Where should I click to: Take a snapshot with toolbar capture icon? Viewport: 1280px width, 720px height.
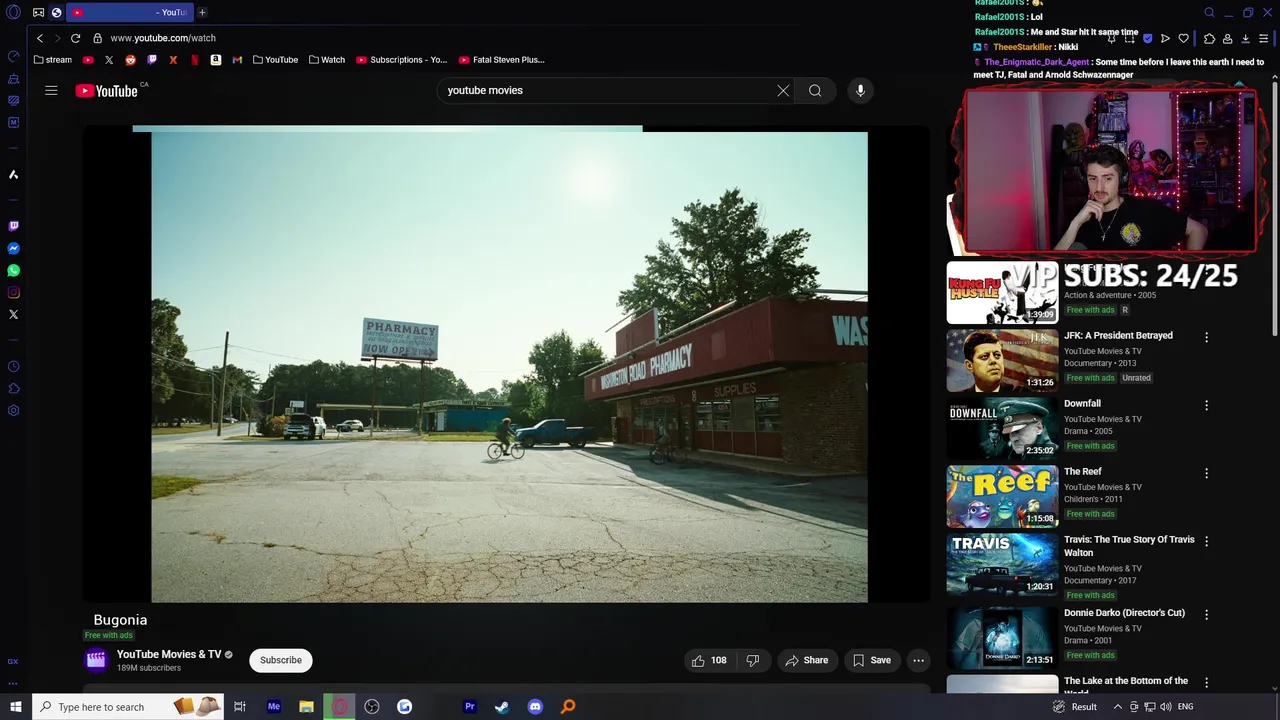[x=1129, y=38]
